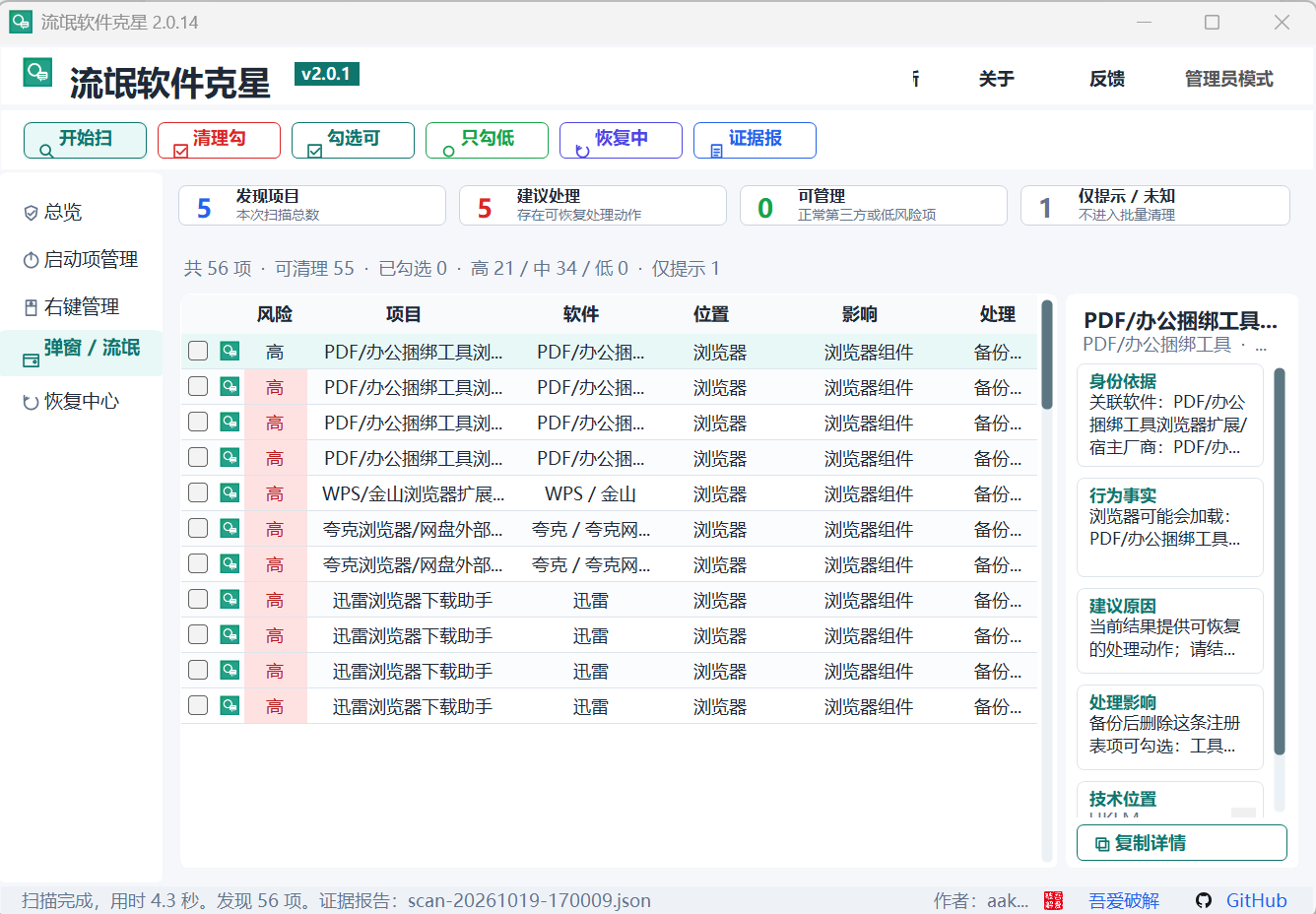Image resolution: width=1316 pixels, height=914 pixels.
Task: Select the 弹窗 / 流氓 tab
Action: [x=82, y=354]
